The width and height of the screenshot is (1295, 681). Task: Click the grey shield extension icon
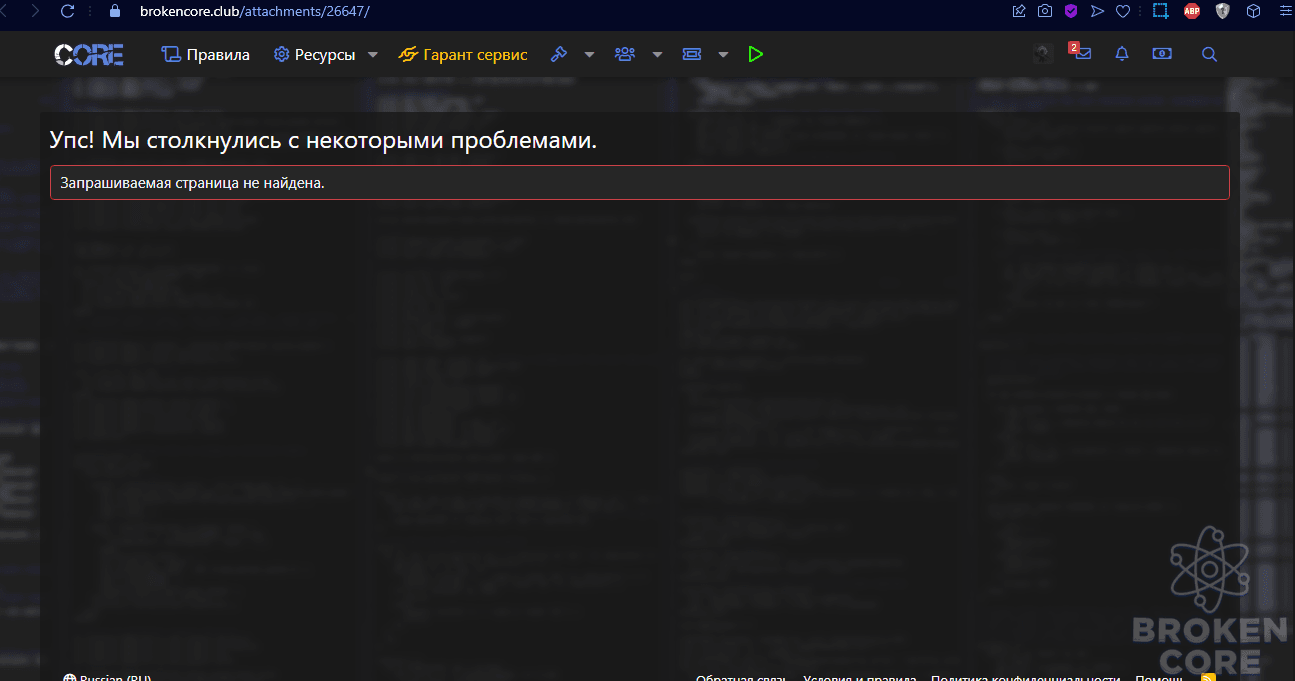coord(1222,11)
